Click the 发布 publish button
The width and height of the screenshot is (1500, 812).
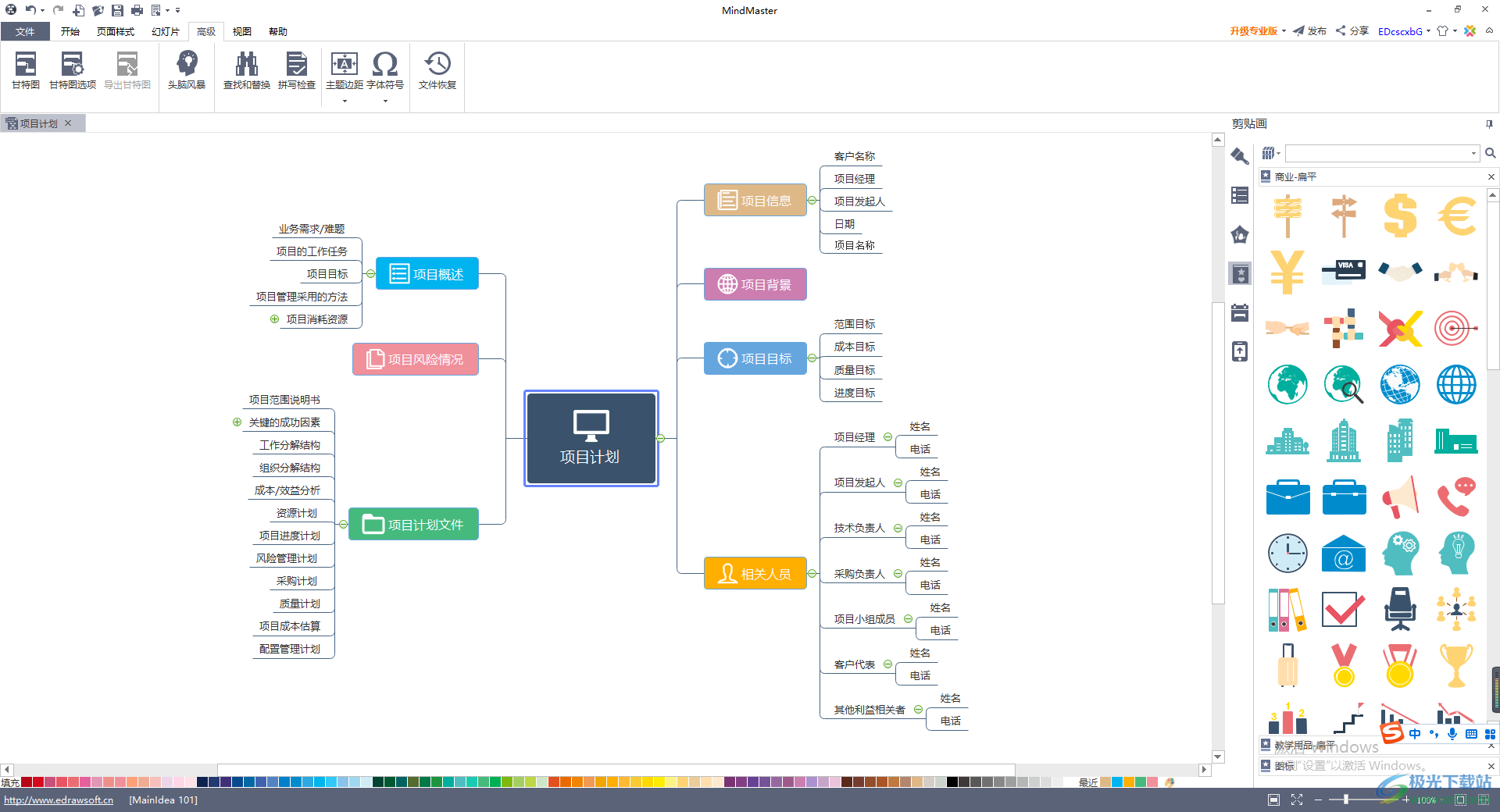[x=1309, y=31]
